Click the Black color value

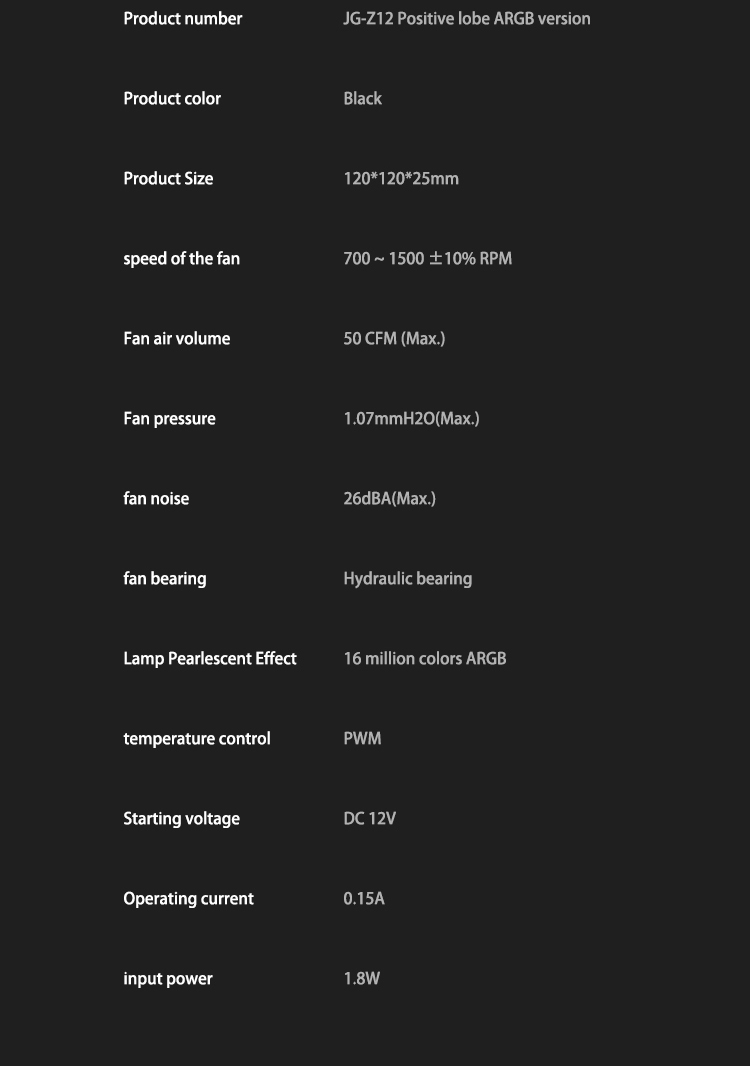point(362,99)
